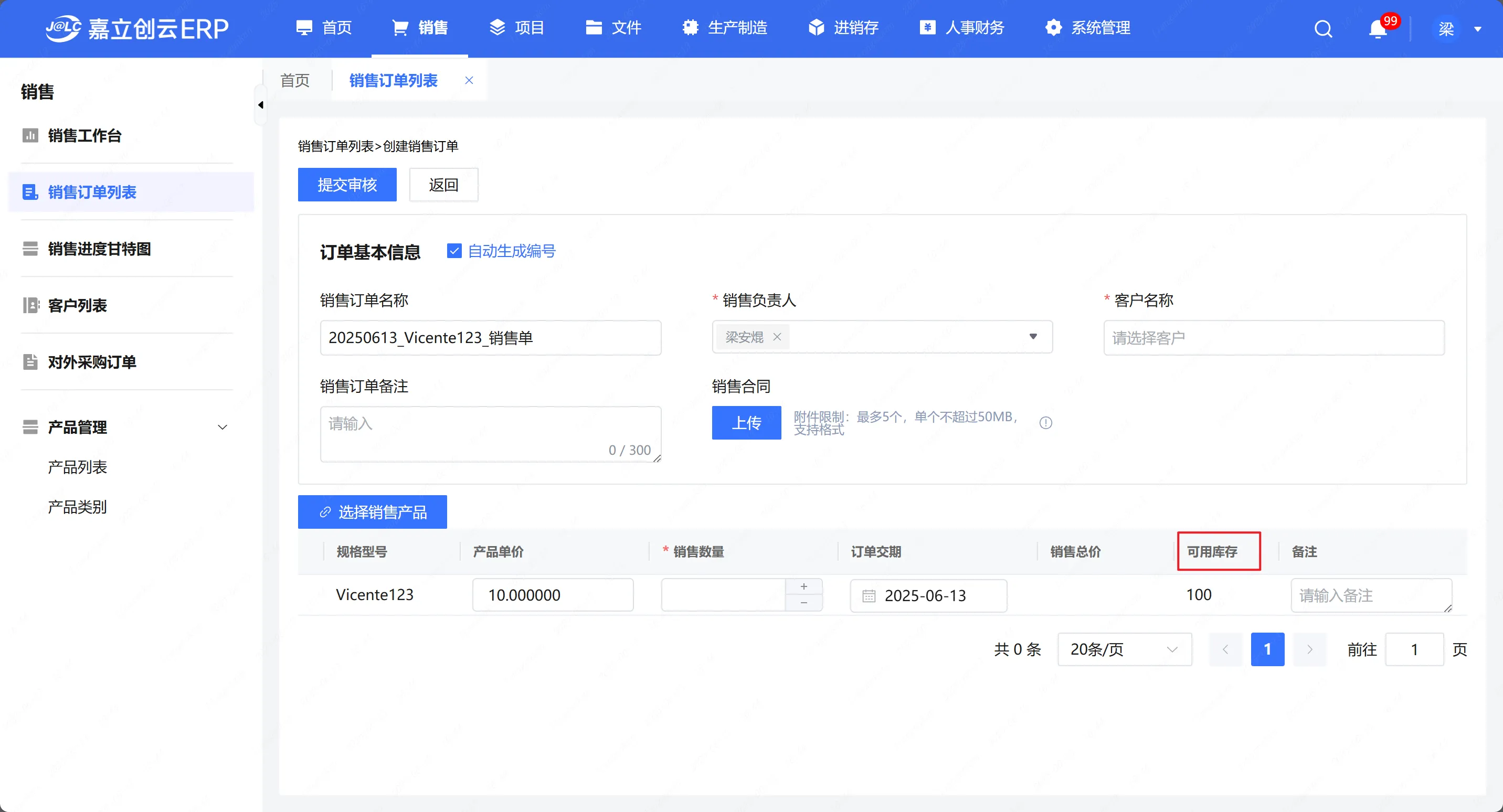Open the 生产制造 top menu
The width and height of the screenshot is (1503, 812).
[x=725, y=28]
